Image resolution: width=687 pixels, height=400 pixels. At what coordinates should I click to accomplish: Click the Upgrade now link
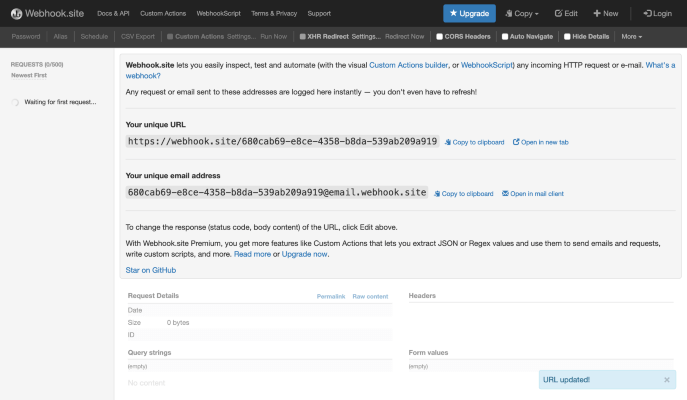pos(305,254)
